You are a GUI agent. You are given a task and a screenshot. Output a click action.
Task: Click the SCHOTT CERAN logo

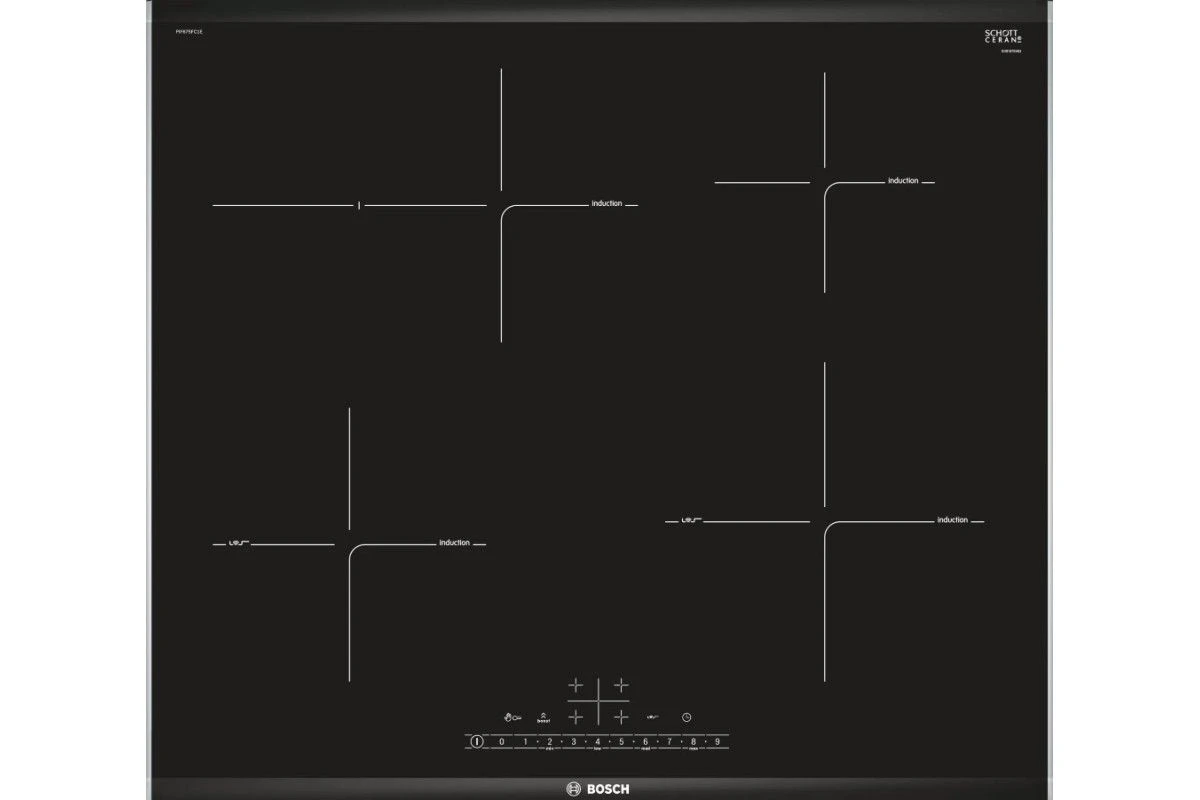1002,37
